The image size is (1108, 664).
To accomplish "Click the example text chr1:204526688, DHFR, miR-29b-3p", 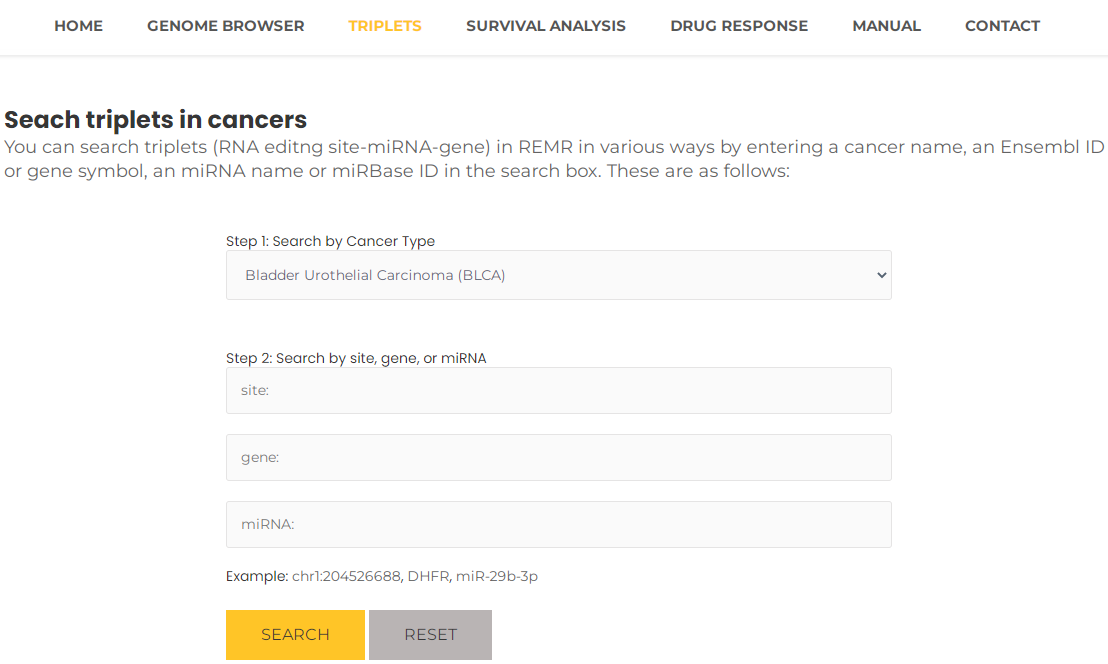I will click(415, 576).
